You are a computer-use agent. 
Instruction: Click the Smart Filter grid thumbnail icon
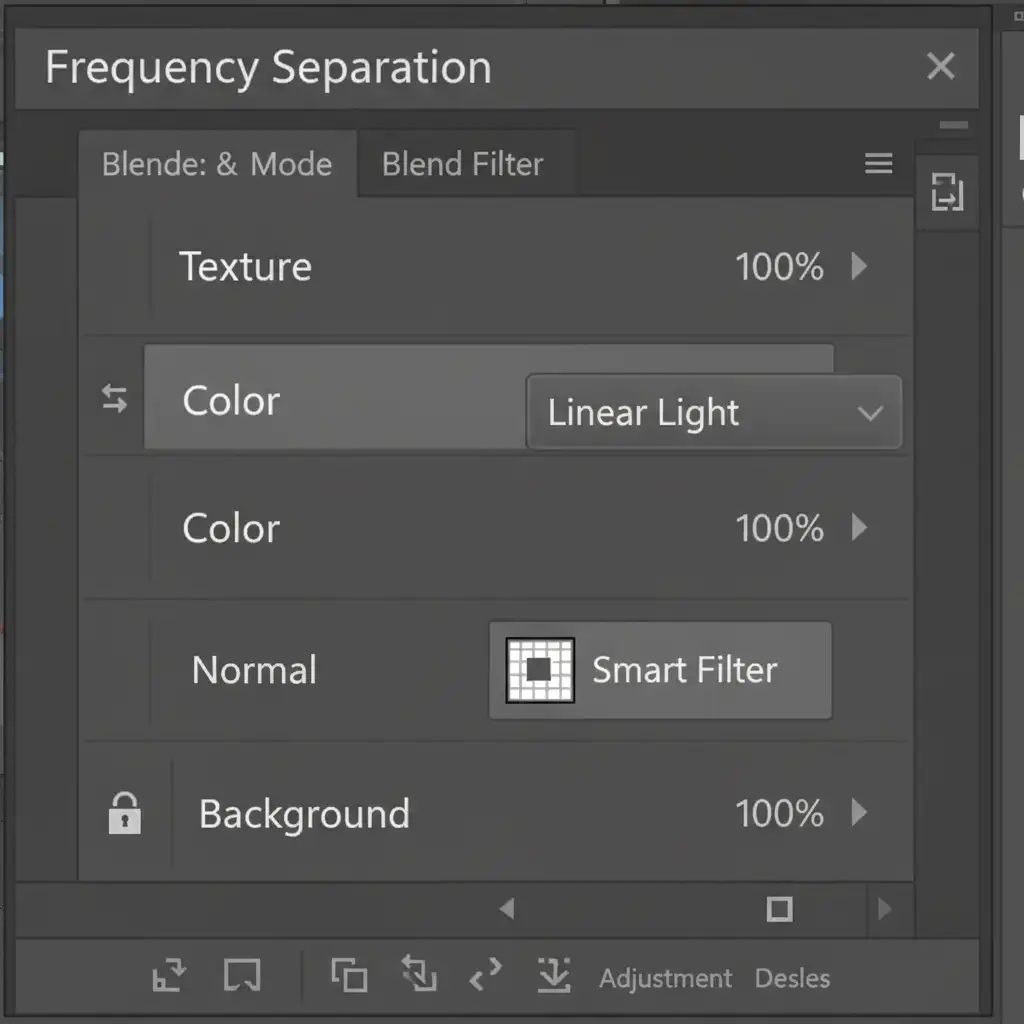tap(540, 670)
